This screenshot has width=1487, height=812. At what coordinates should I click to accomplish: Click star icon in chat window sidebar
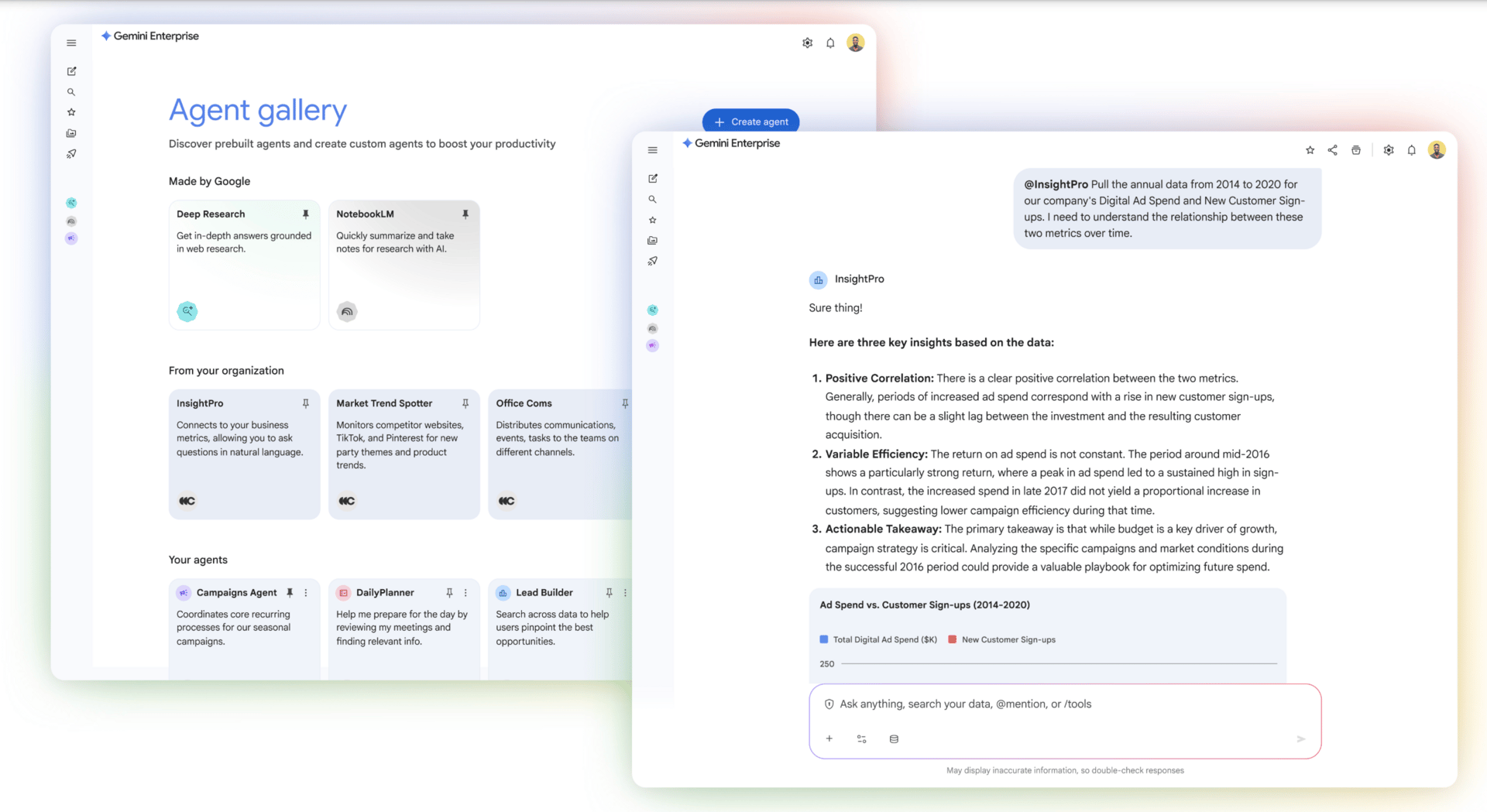[653, 220]
